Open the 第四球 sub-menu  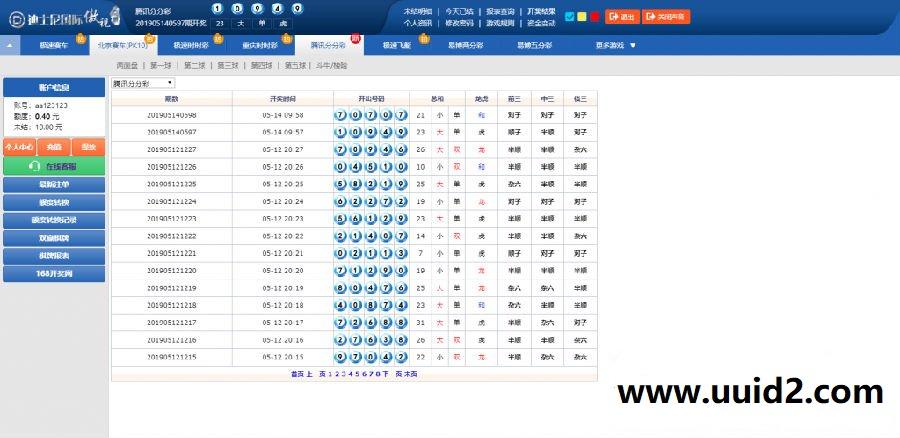click(x=261, y=65)
